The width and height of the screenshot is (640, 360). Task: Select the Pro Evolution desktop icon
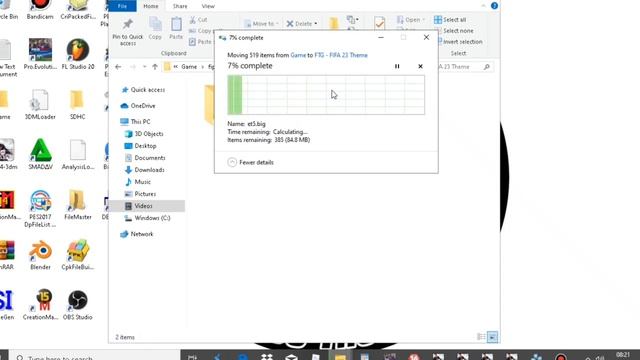tap(40, 54)
